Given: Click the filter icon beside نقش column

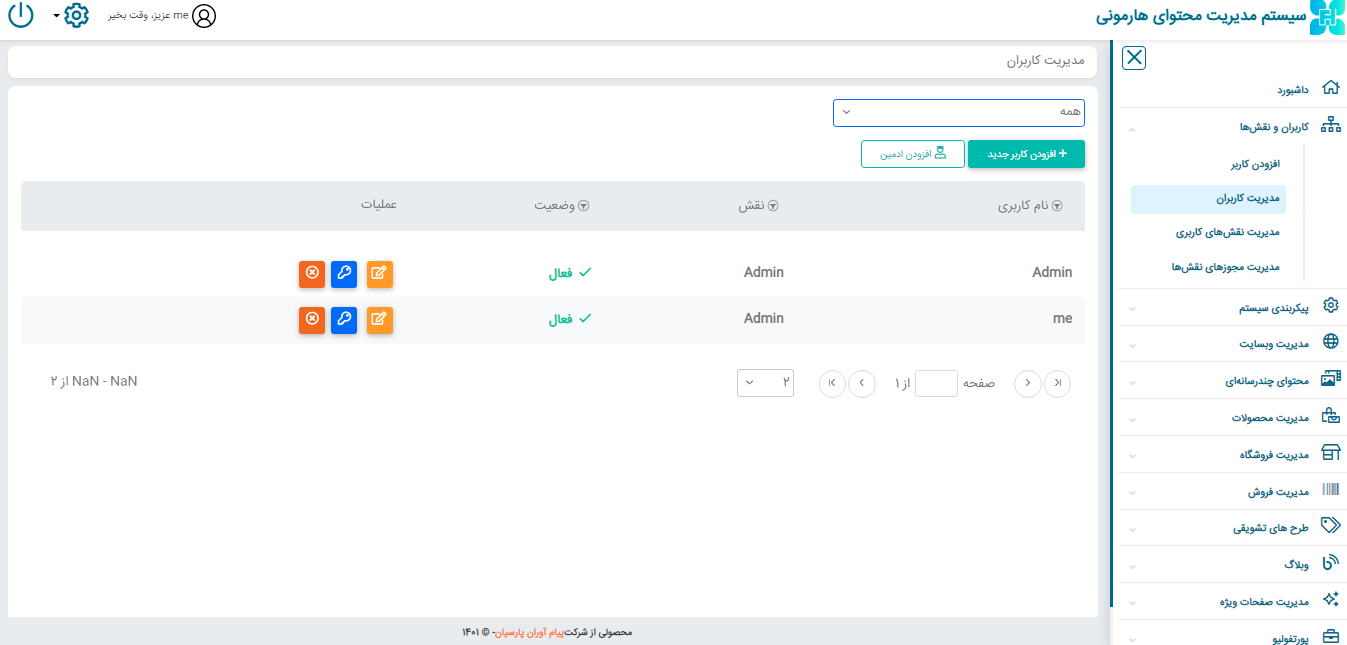Looking at the screenshot, I should [x=772, y=206].
